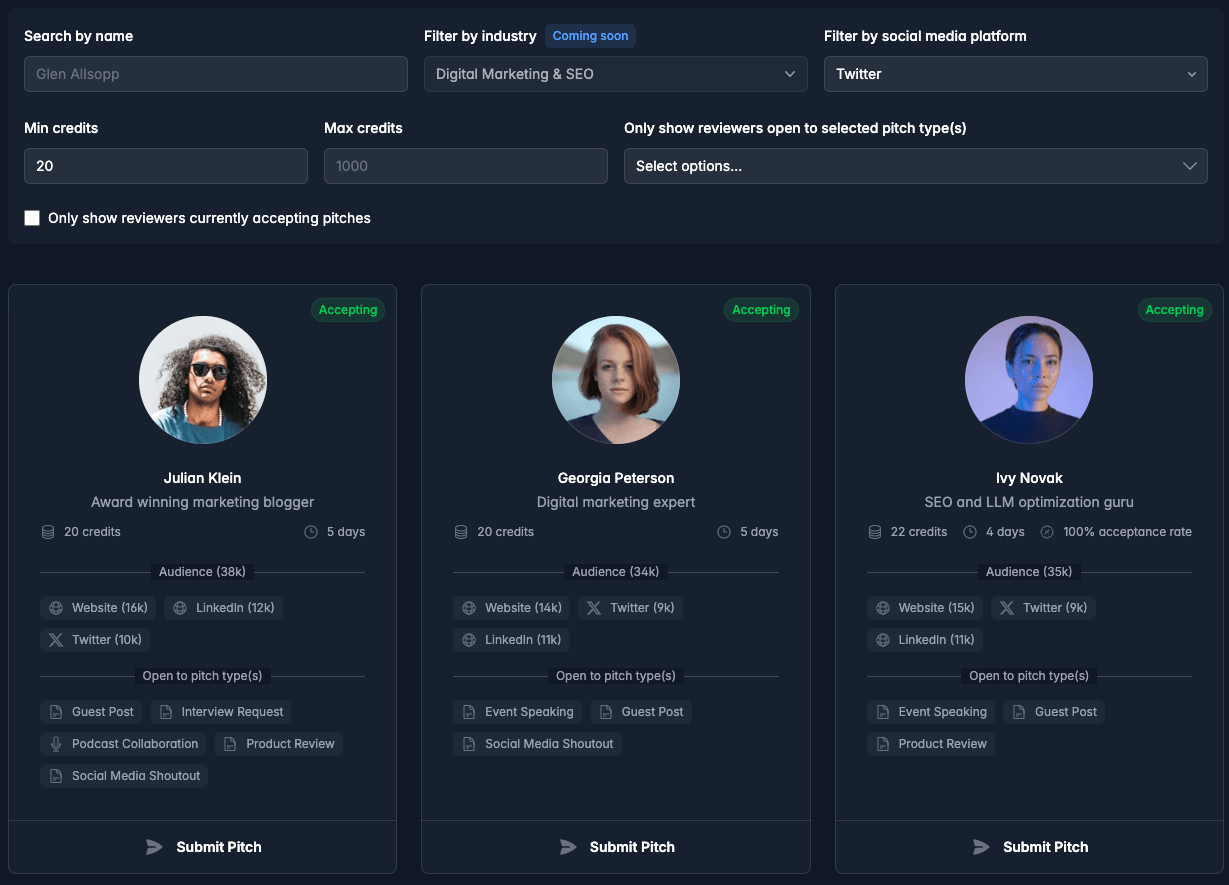Click the globe icon in Georgia Peterson's Website tag
This screenshot has width=1229, height=885.
(469, 608)
